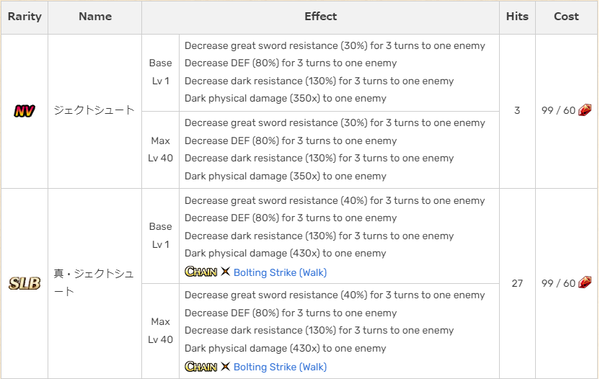The width and height of the screenshot is (600, 379).
Task: Click the Hits column header
Action: 517,16
